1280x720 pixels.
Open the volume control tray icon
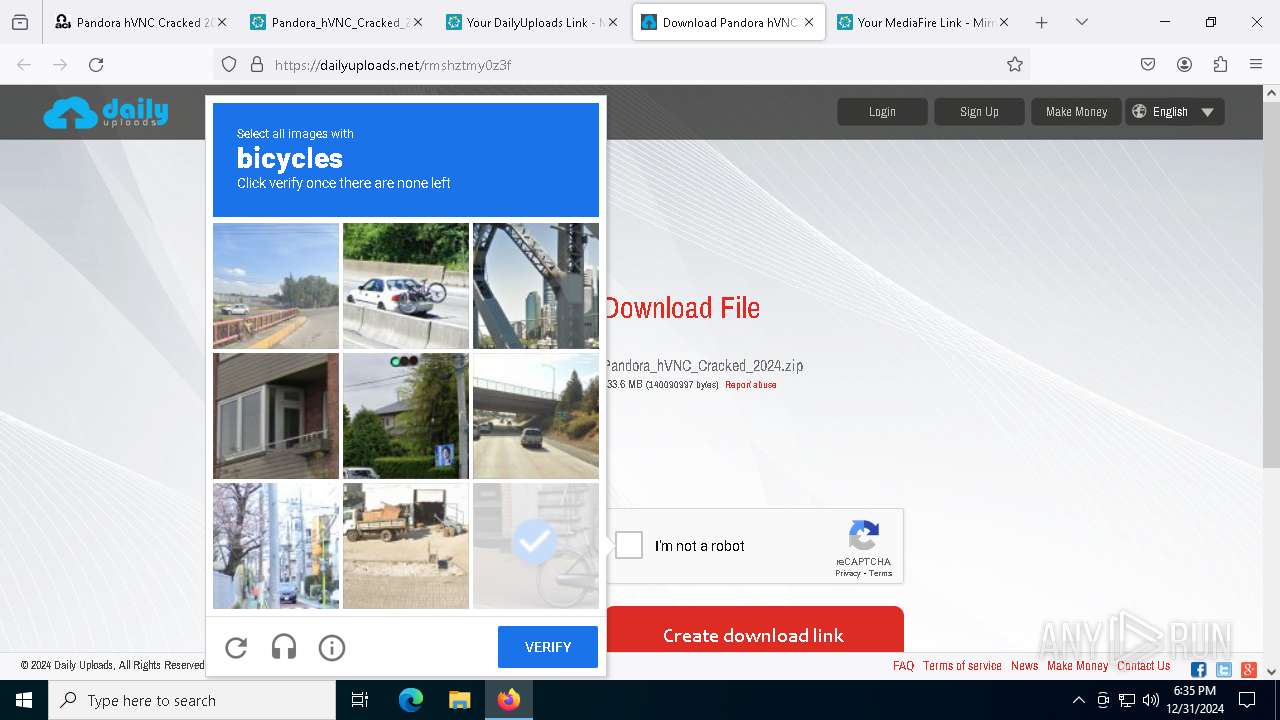click(x=1151, y=700)
